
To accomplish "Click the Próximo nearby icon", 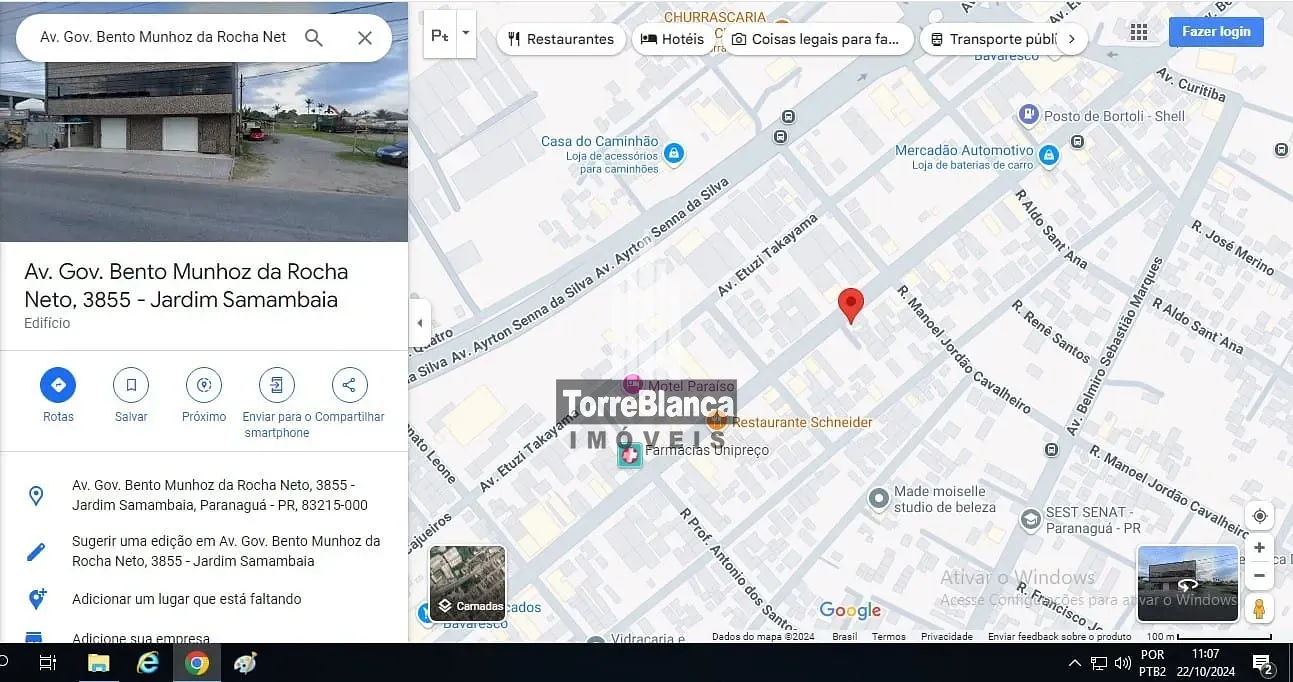I will (204, 385).
